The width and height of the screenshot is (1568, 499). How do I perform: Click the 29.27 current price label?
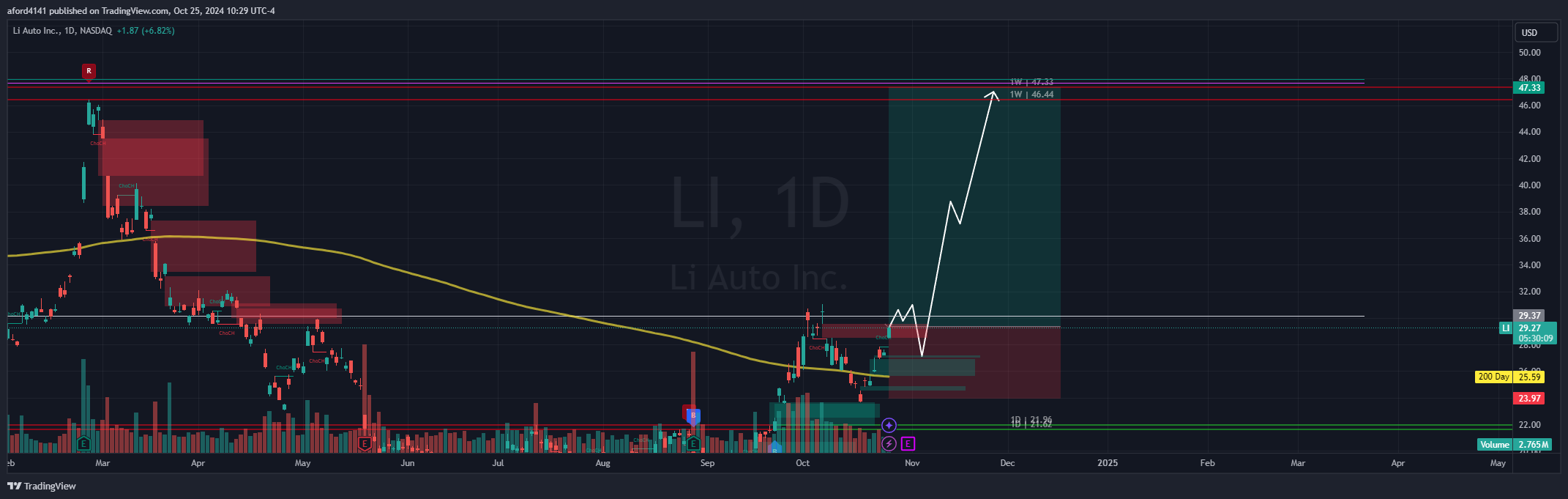point(1529,328)
